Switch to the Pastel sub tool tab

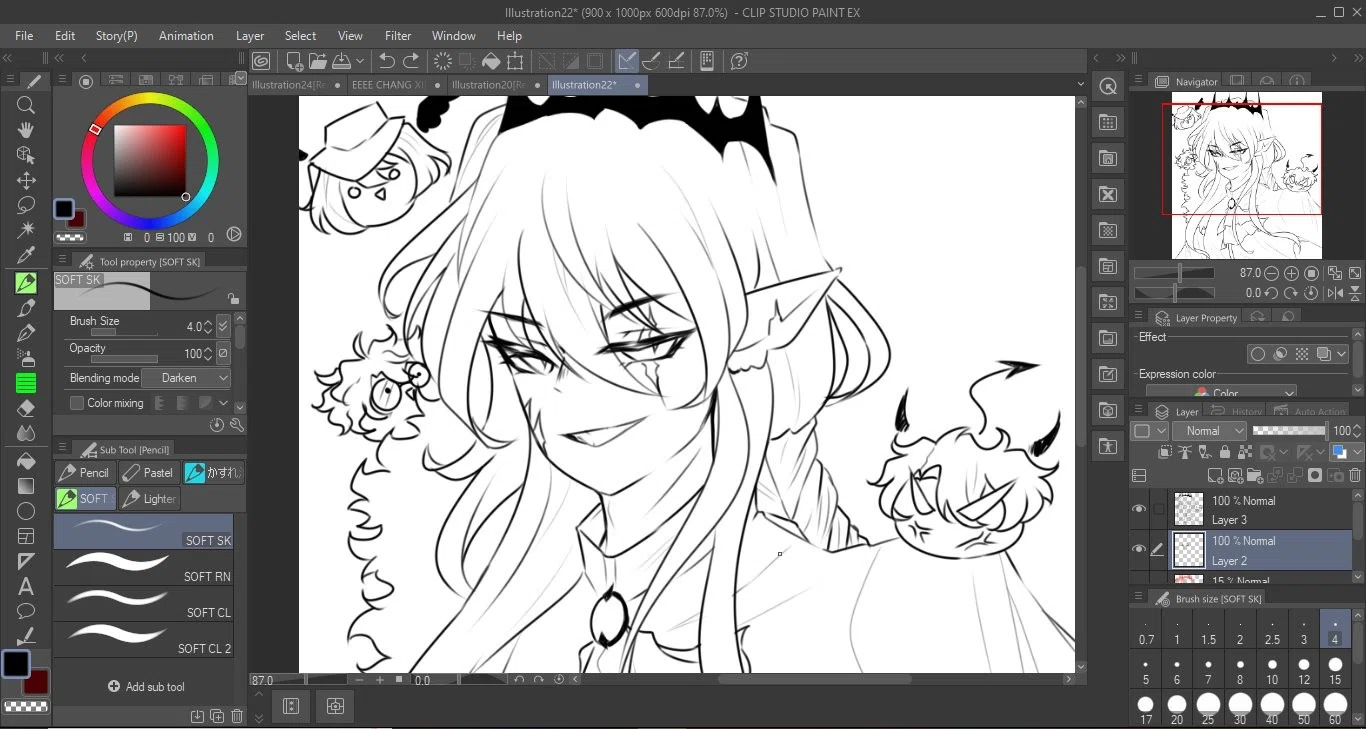[x=149, y=472]
